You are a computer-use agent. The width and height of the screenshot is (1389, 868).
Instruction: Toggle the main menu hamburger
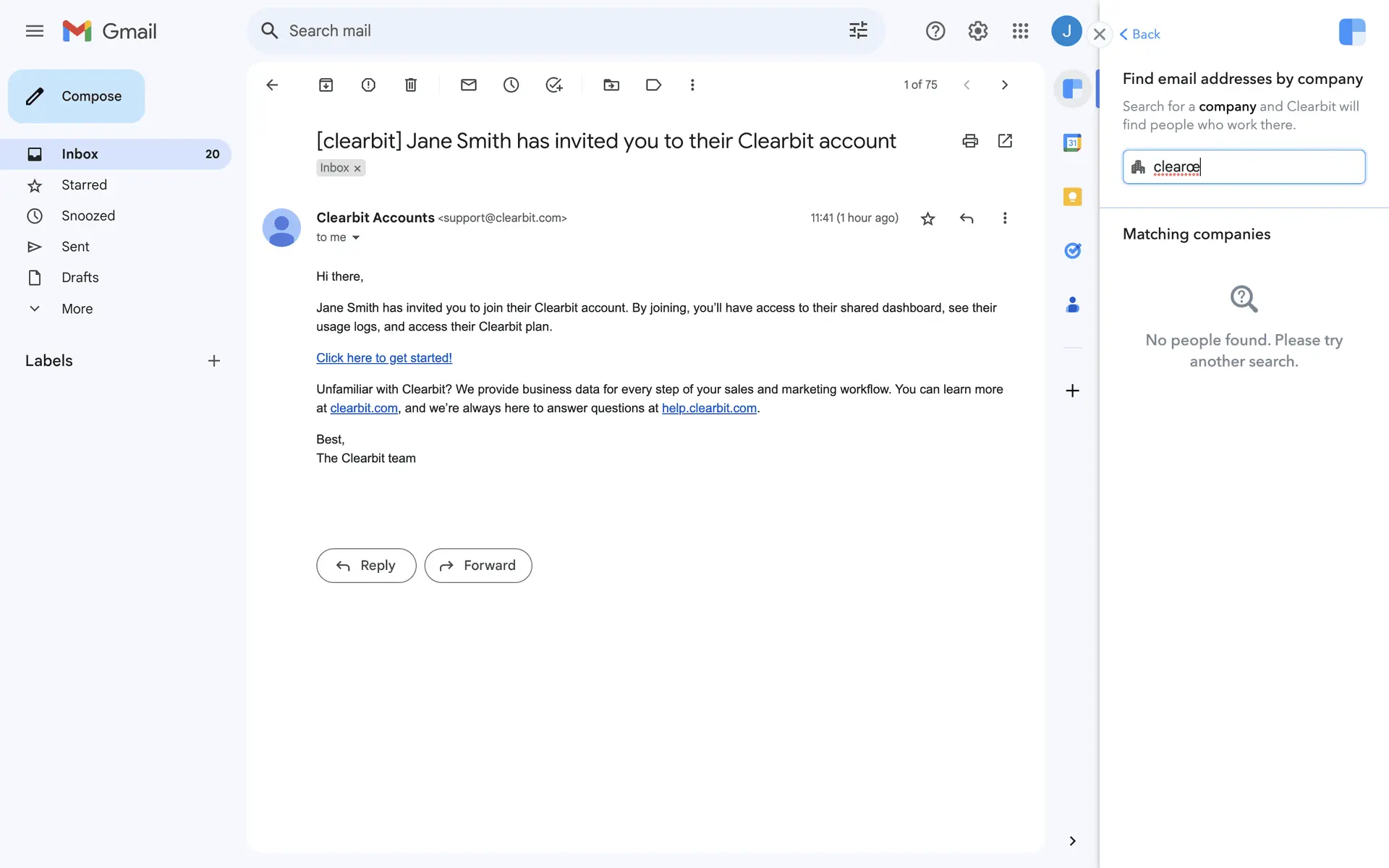(34, 31)
